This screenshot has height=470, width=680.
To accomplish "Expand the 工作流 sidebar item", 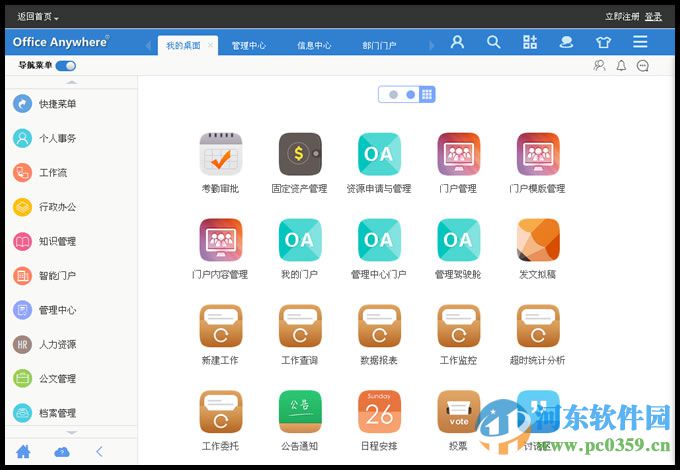I will coord(72,173).
